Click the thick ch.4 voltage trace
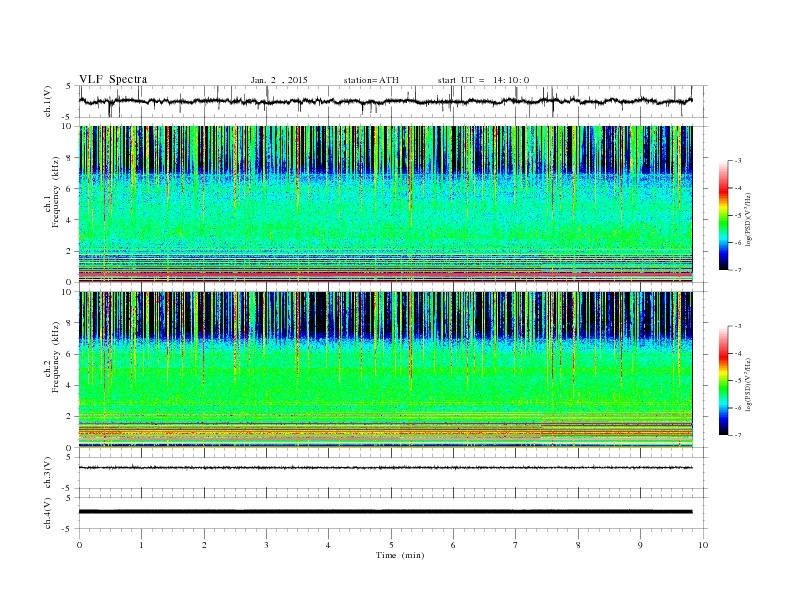This screenshot has width=792, height=612. pos(385,512)
